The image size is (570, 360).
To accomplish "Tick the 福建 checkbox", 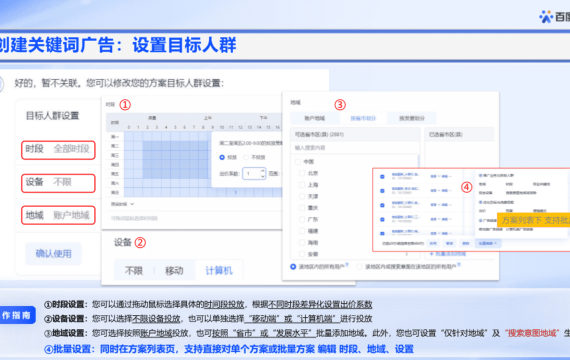I will point(302,231).
